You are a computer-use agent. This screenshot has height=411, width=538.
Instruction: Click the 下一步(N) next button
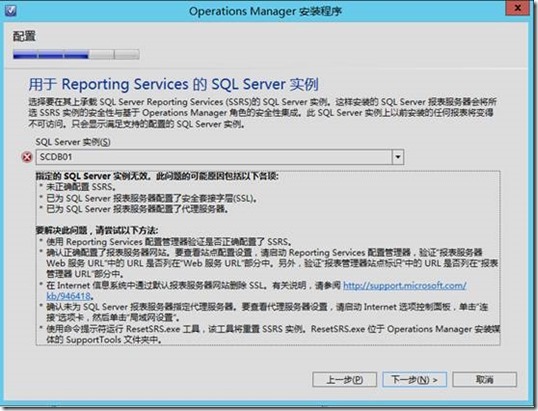(414, 380)
